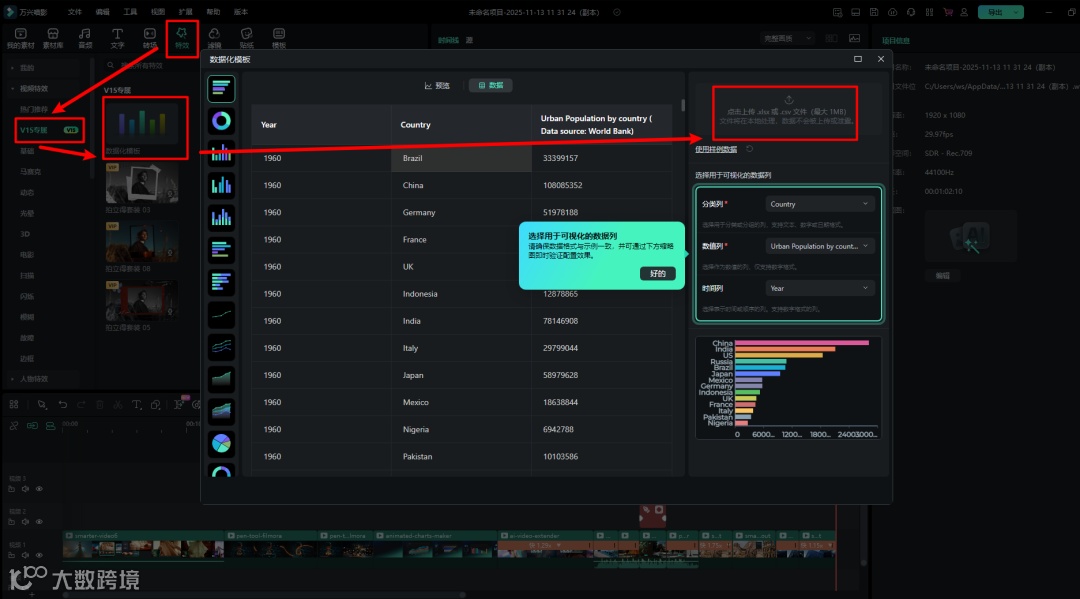Toggle visibility eye of 视频 1 track

tap(39, 555)
